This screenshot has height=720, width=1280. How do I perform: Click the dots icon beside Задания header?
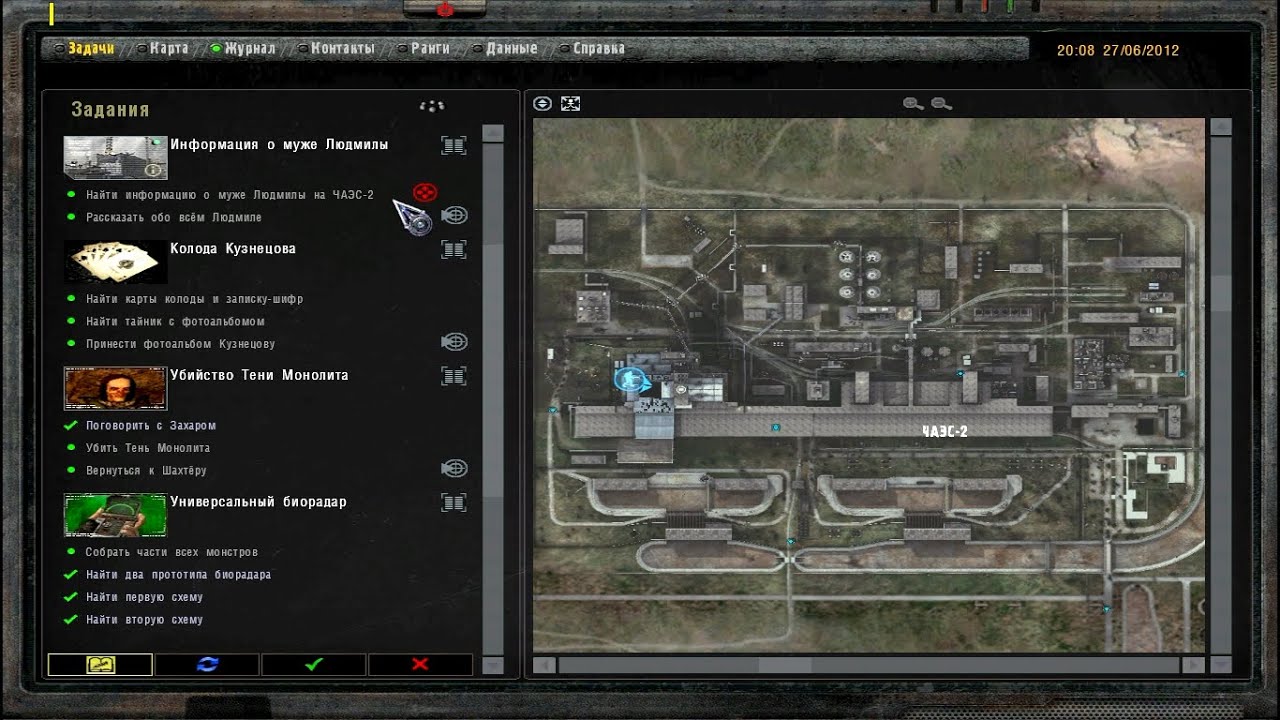coord(431,106)
